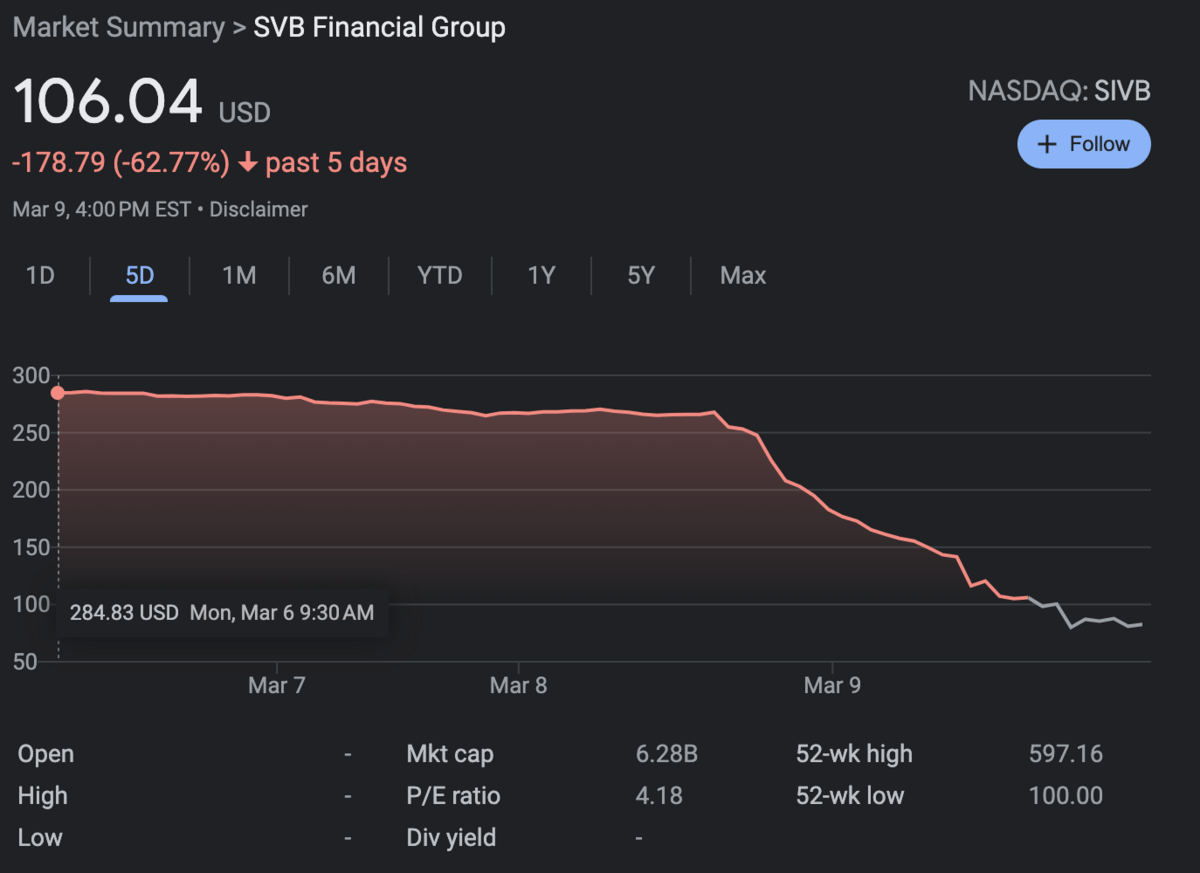Select the 5D range tab
This screenshot has width=1200, height=873.
coord(140,276)
